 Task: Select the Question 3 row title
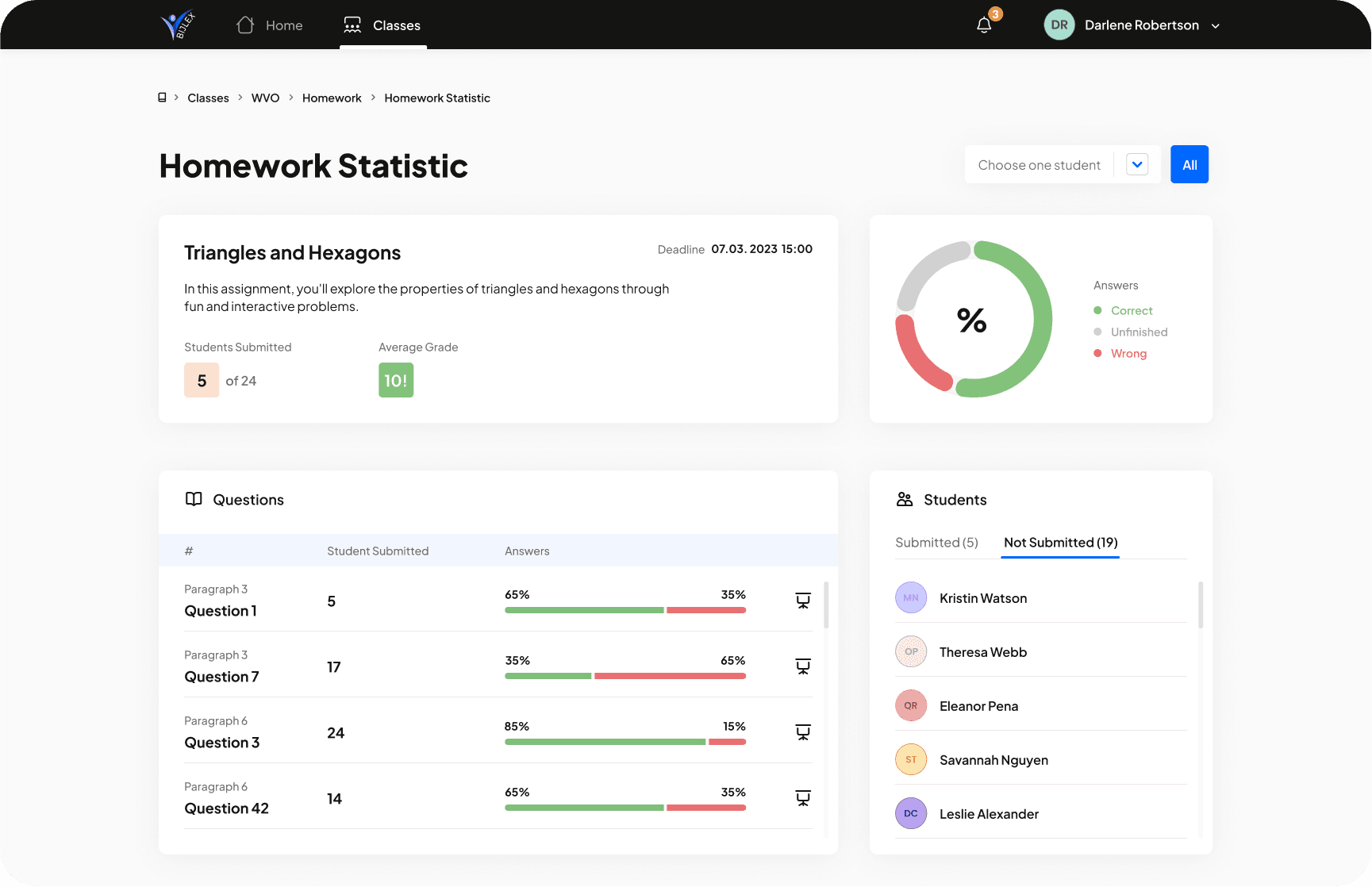[x=222, y=743]
